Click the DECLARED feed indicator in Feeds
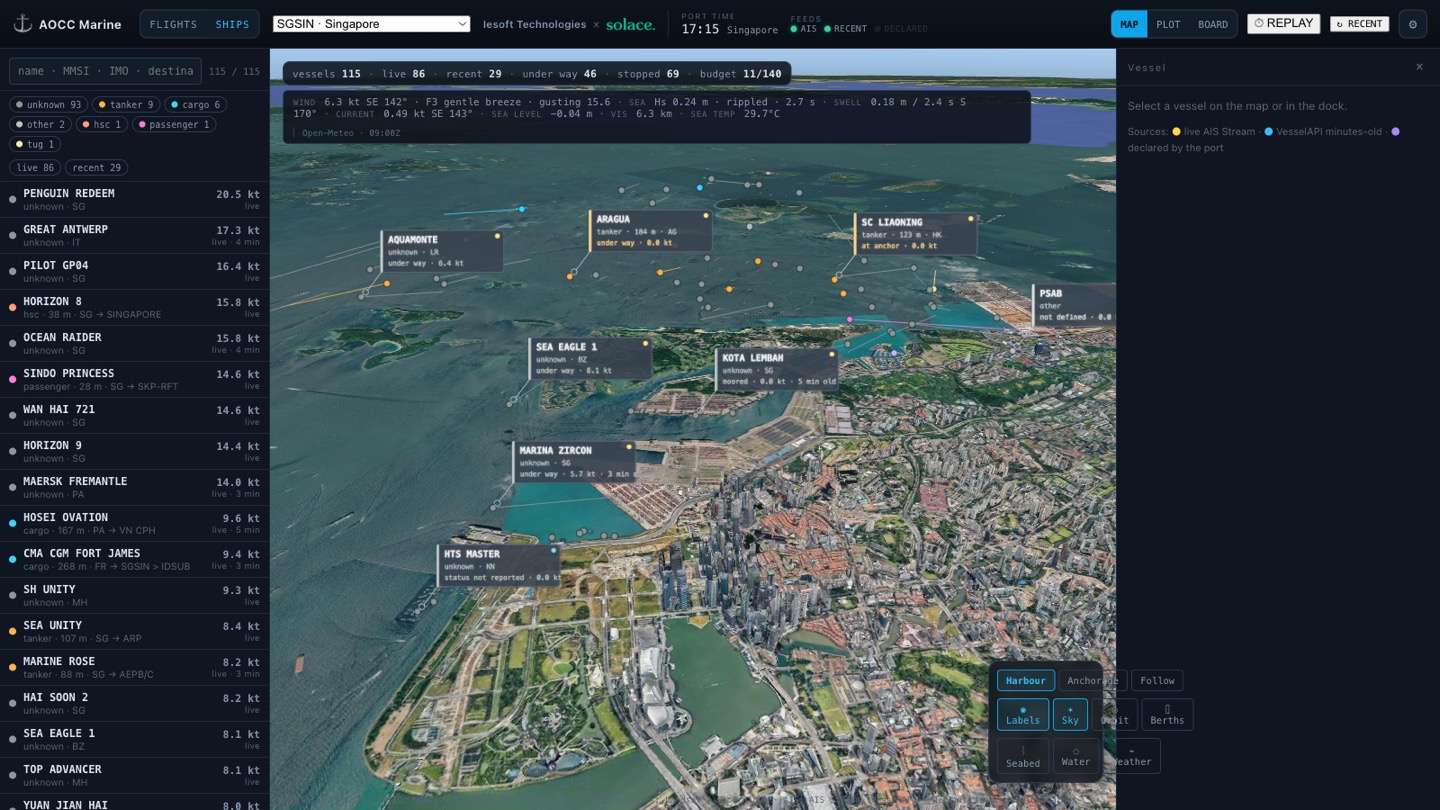The image size is (1440, 810). (901, 29)
